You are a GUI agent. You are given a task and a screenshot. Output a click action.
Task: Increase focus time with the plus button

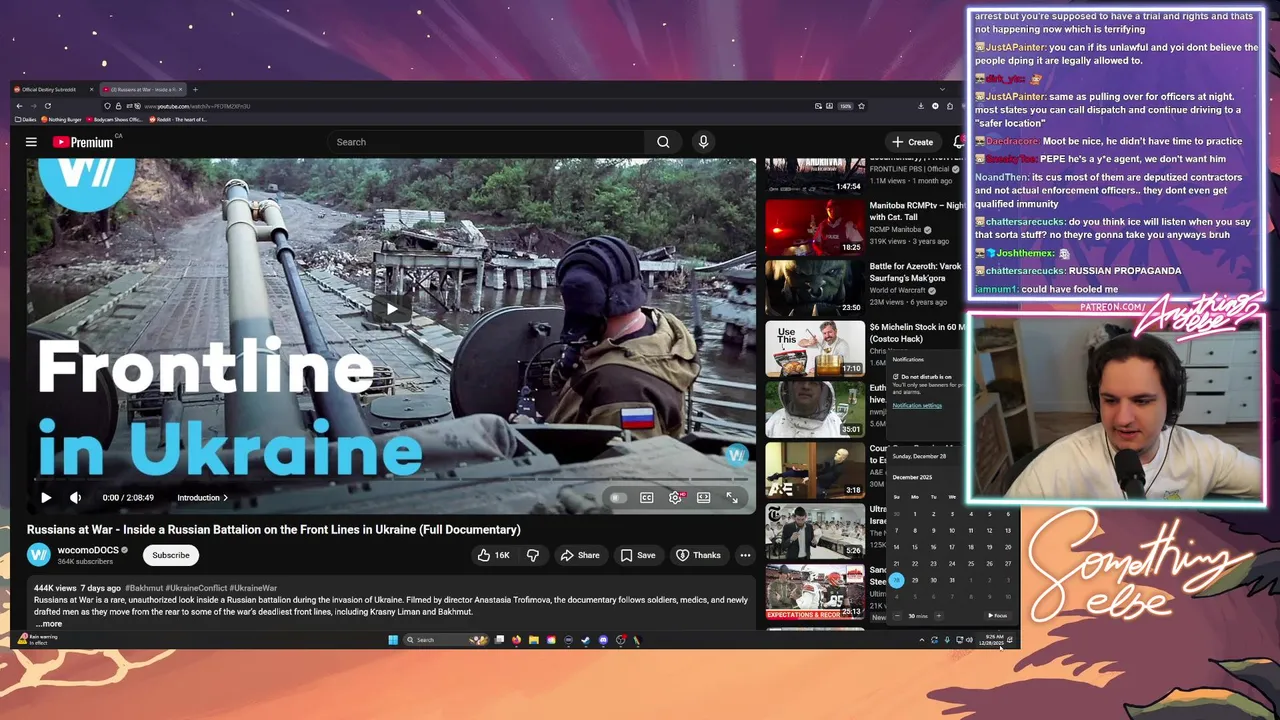(x=938, y=616)
